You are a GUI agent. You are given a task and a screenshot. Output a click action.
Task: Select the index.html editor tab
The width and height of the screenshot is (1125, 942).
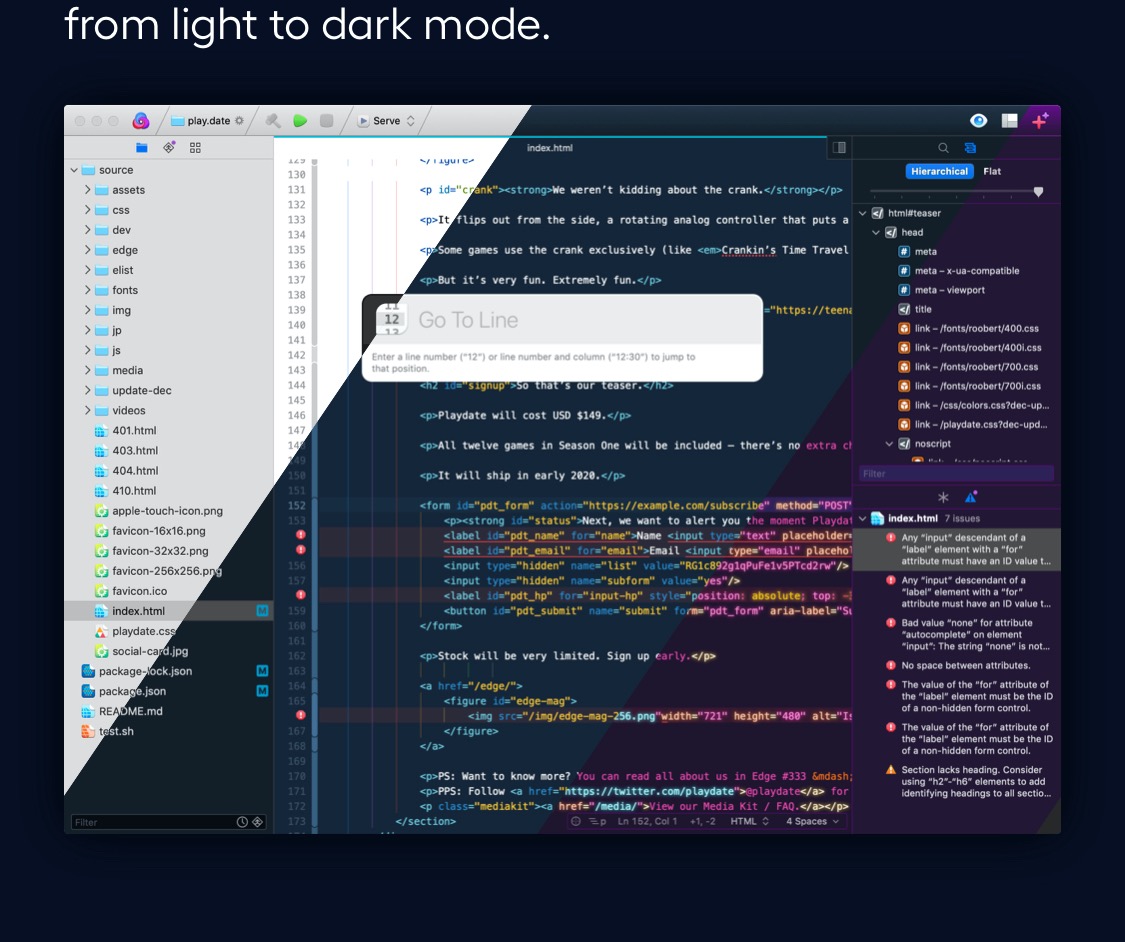coord(550,148)
